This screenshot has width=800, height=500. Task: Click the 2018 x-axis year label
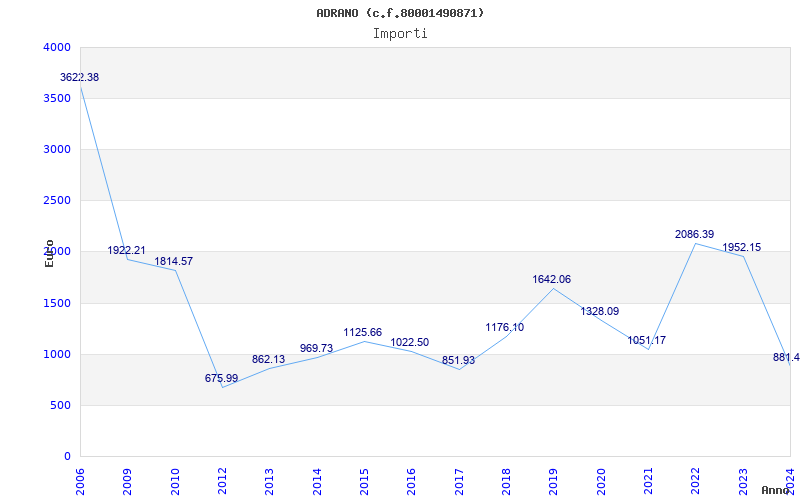point(506,482)
